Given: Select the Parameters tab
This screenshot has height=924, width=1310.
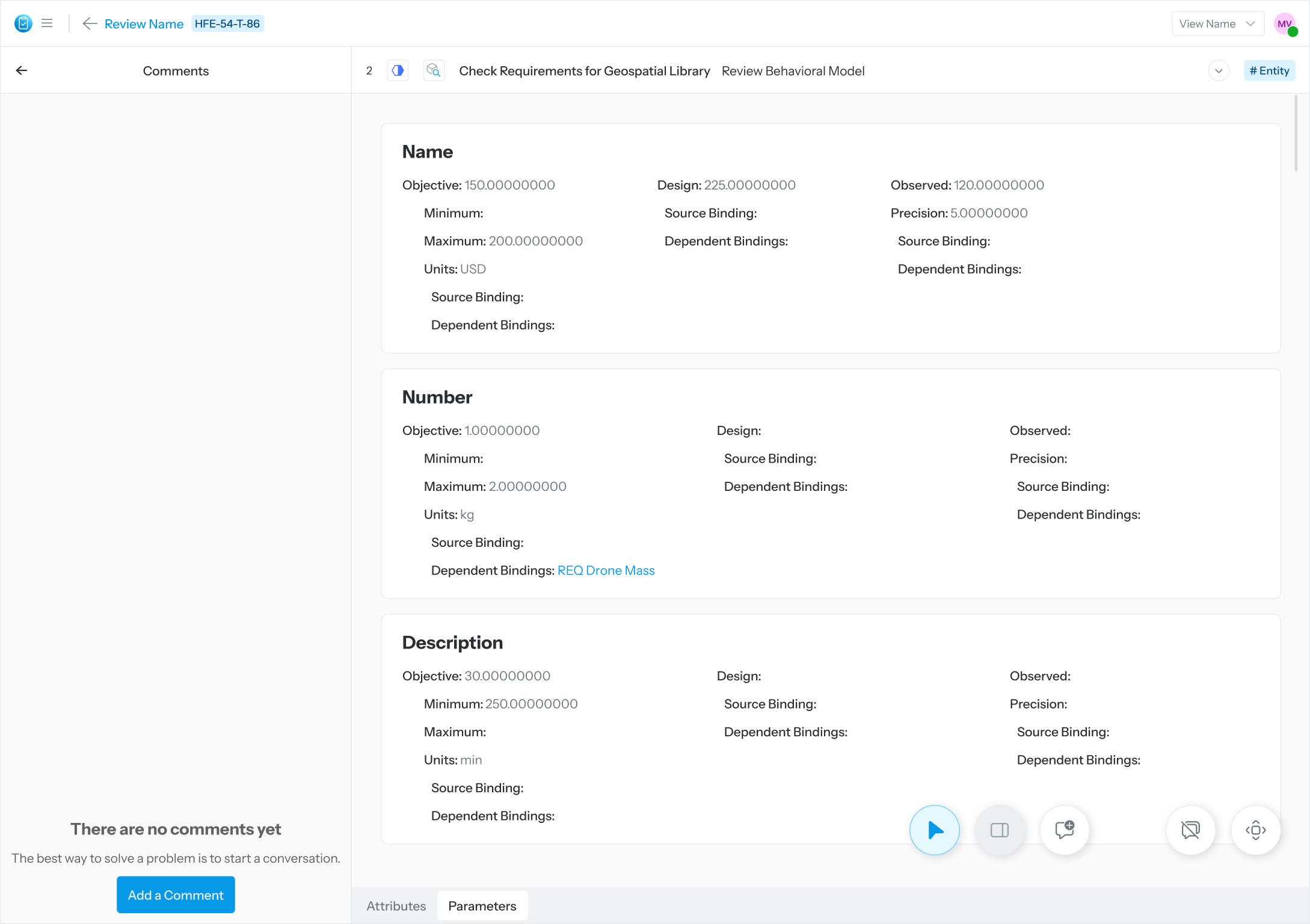Looking at the screenshot, I should click(482, 906).
